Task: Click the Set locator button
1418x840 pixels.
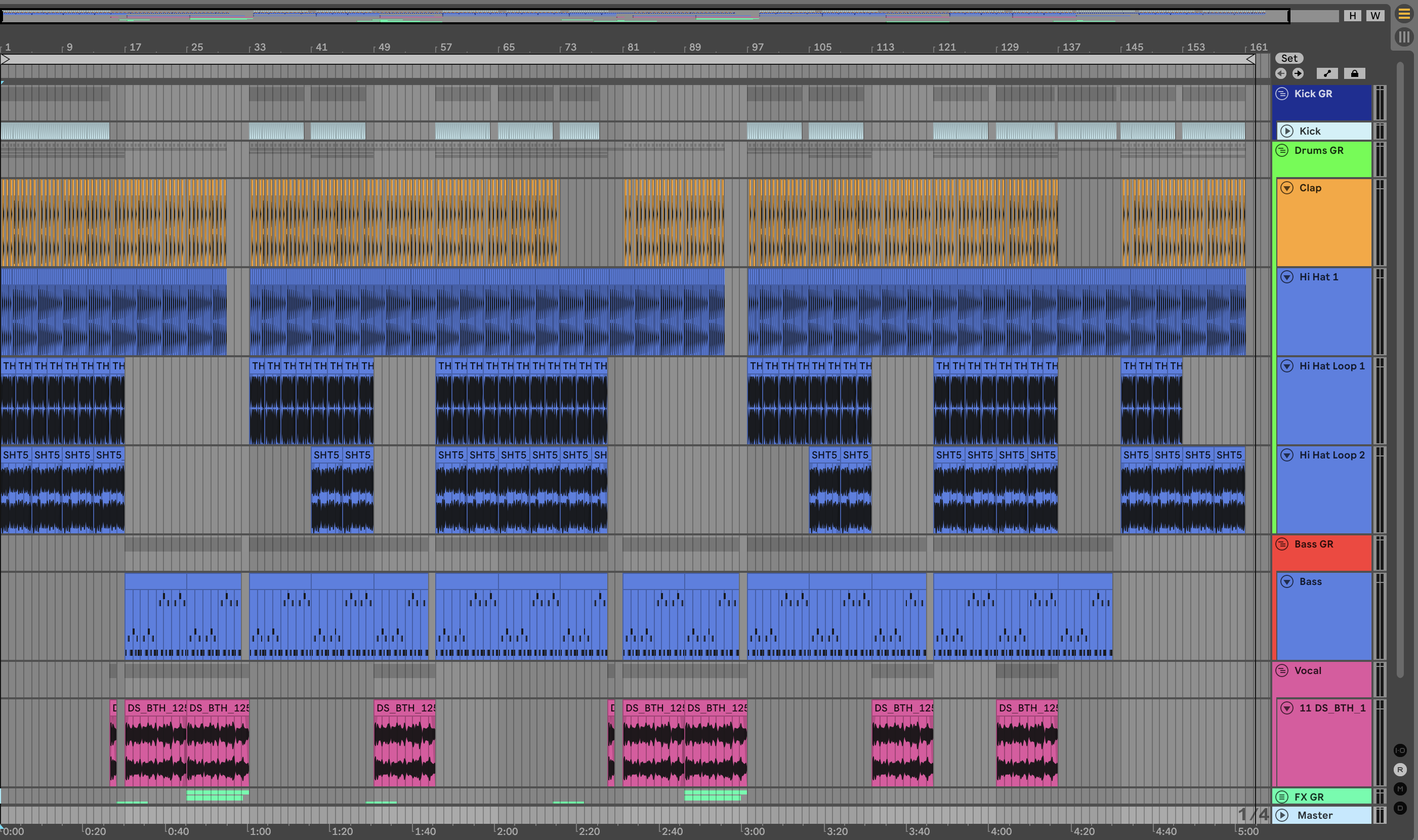Action: click(x=1289, y=58)
